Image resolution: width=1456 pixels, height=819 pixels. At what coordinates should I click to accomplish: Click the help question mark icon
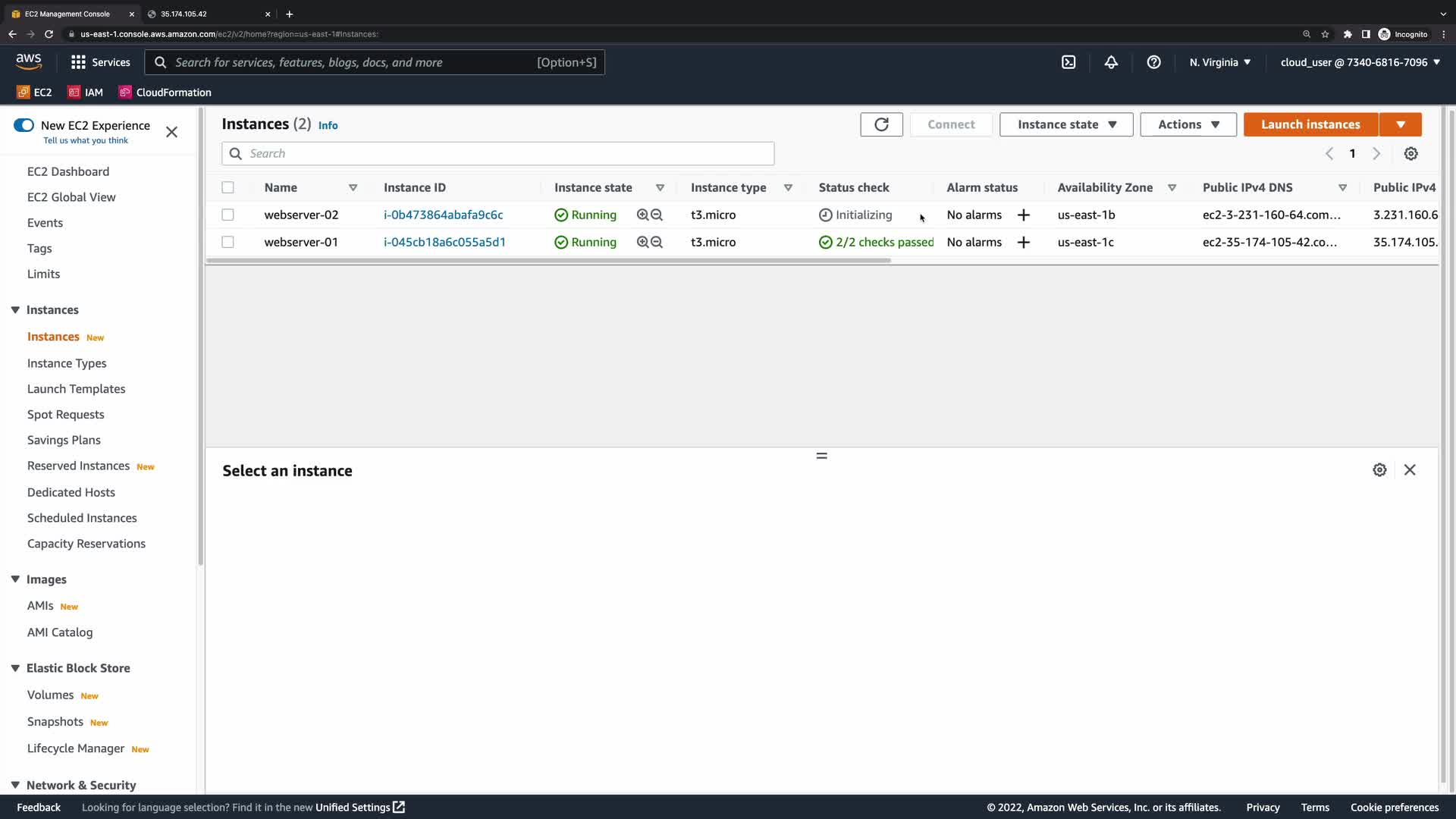[x=1153, y=62]
